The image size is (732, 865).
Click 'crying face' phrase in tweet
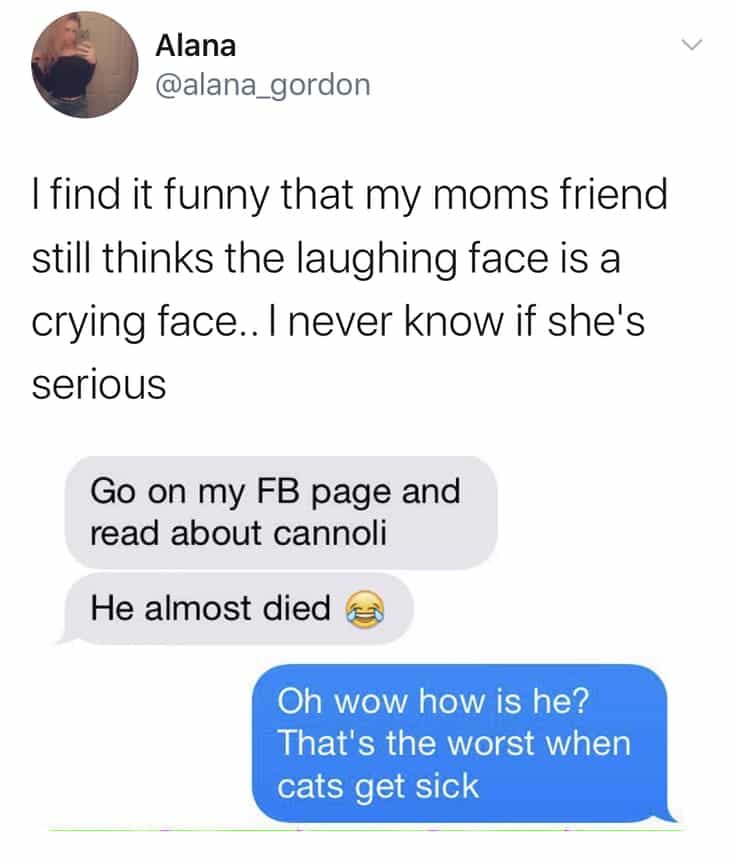tap(133, 322)
